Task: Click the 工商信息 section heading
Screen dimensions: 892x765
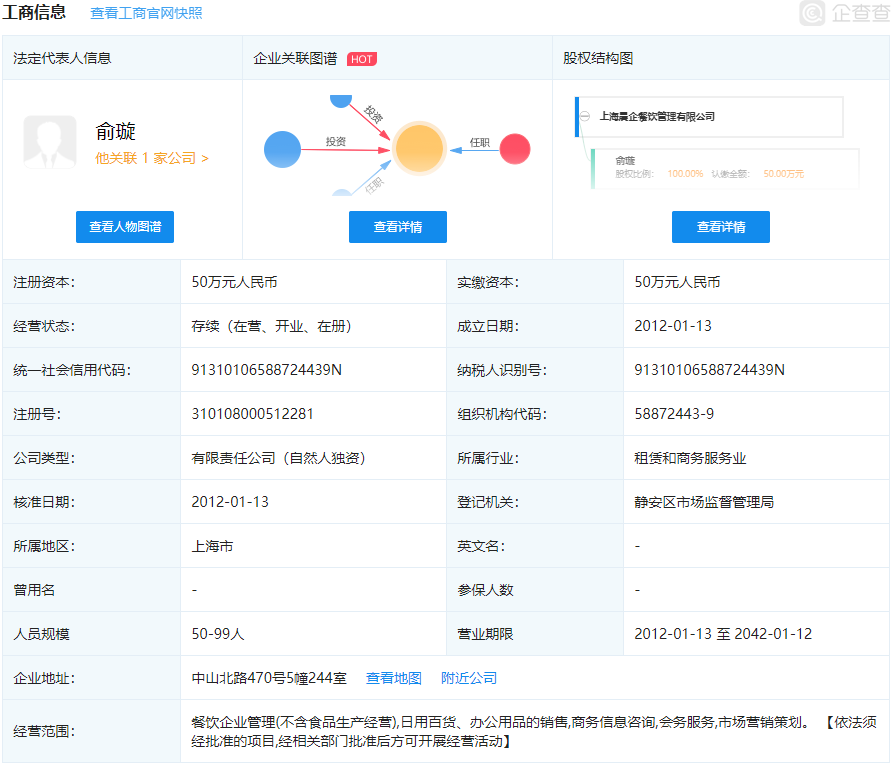Action: [x=35, y=13]
